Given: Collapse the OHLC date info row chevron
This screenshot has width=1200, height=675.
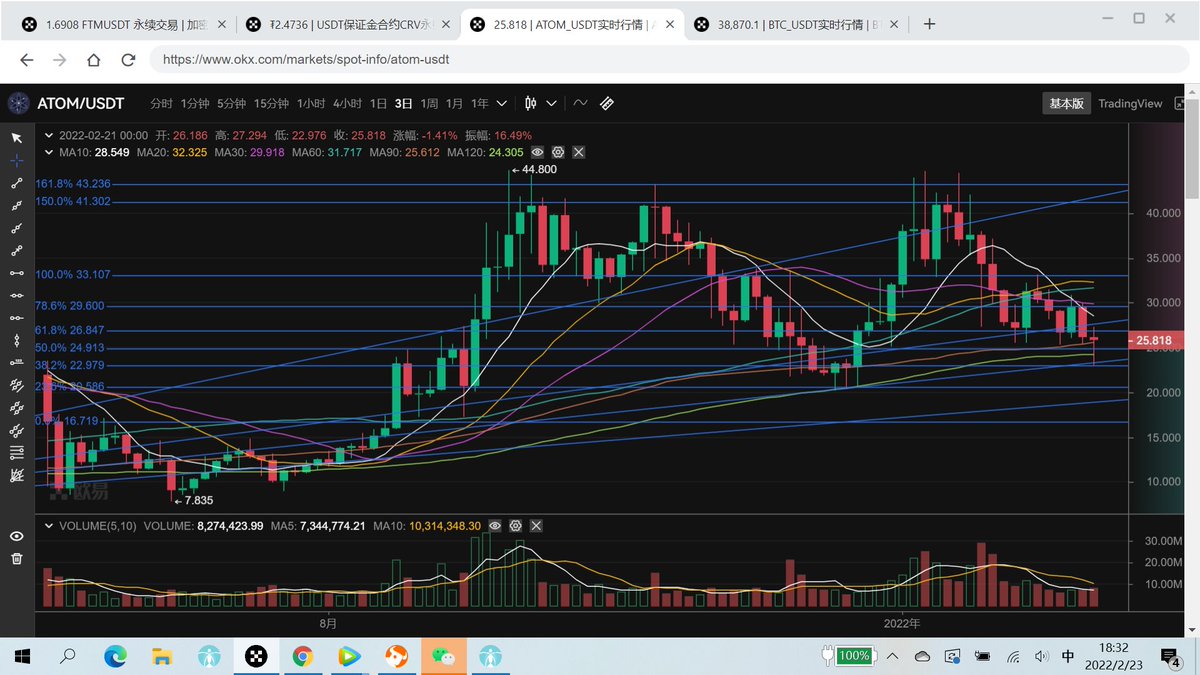Looking at the screenshot, I should [x=50, y=135].
